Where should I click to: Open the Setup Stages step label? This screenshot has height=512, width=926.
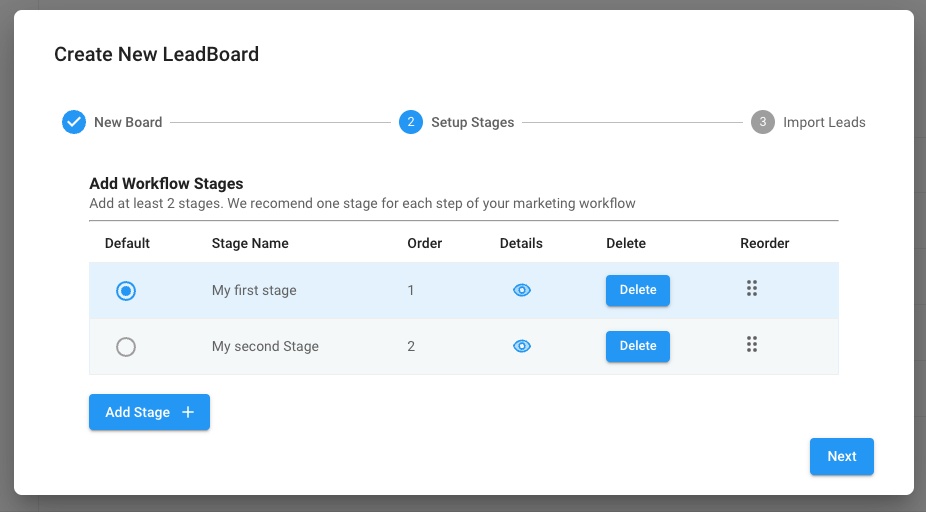472,122
